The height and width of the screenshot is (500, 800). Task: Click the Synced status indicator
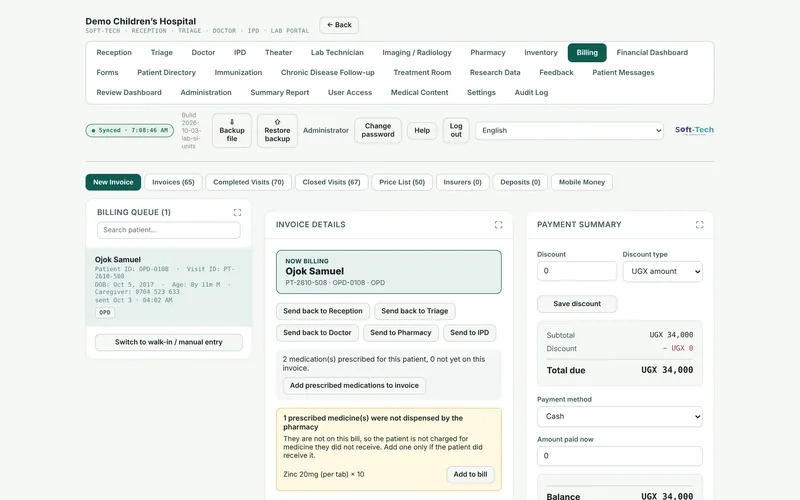pyautogui.click(x=130, y=131)
